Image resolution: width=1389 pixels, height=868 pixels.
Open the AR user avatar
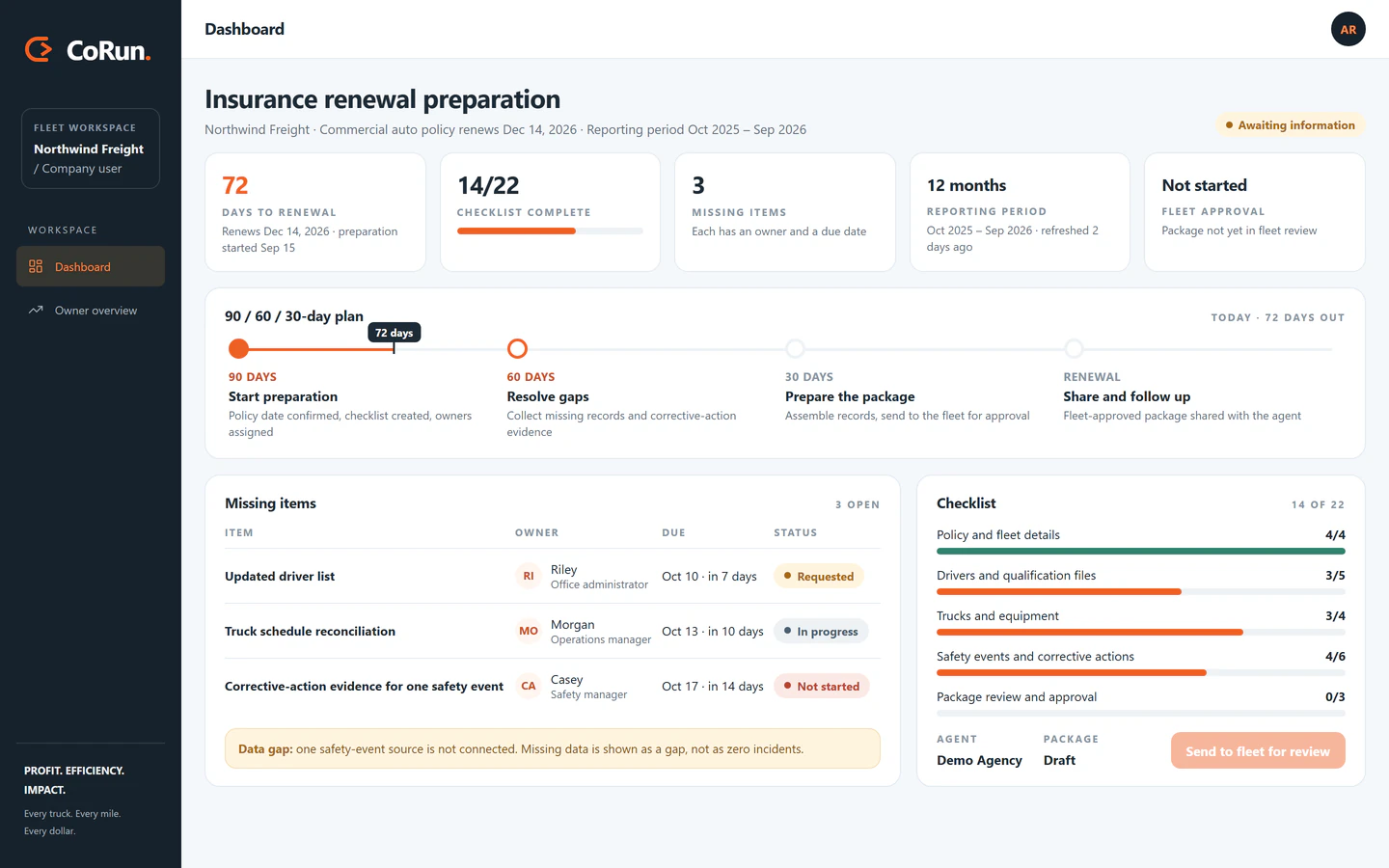point(1348,29)
